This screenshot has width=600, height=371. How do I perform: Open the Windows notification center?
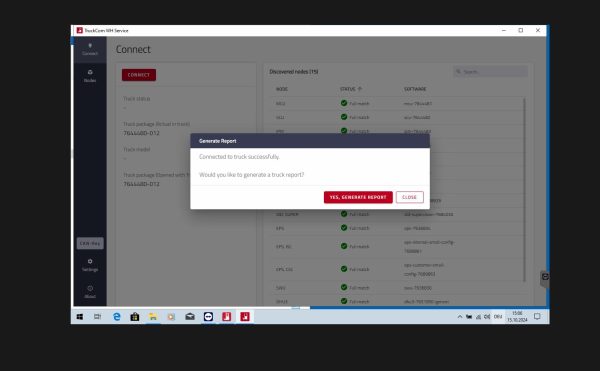537,317
